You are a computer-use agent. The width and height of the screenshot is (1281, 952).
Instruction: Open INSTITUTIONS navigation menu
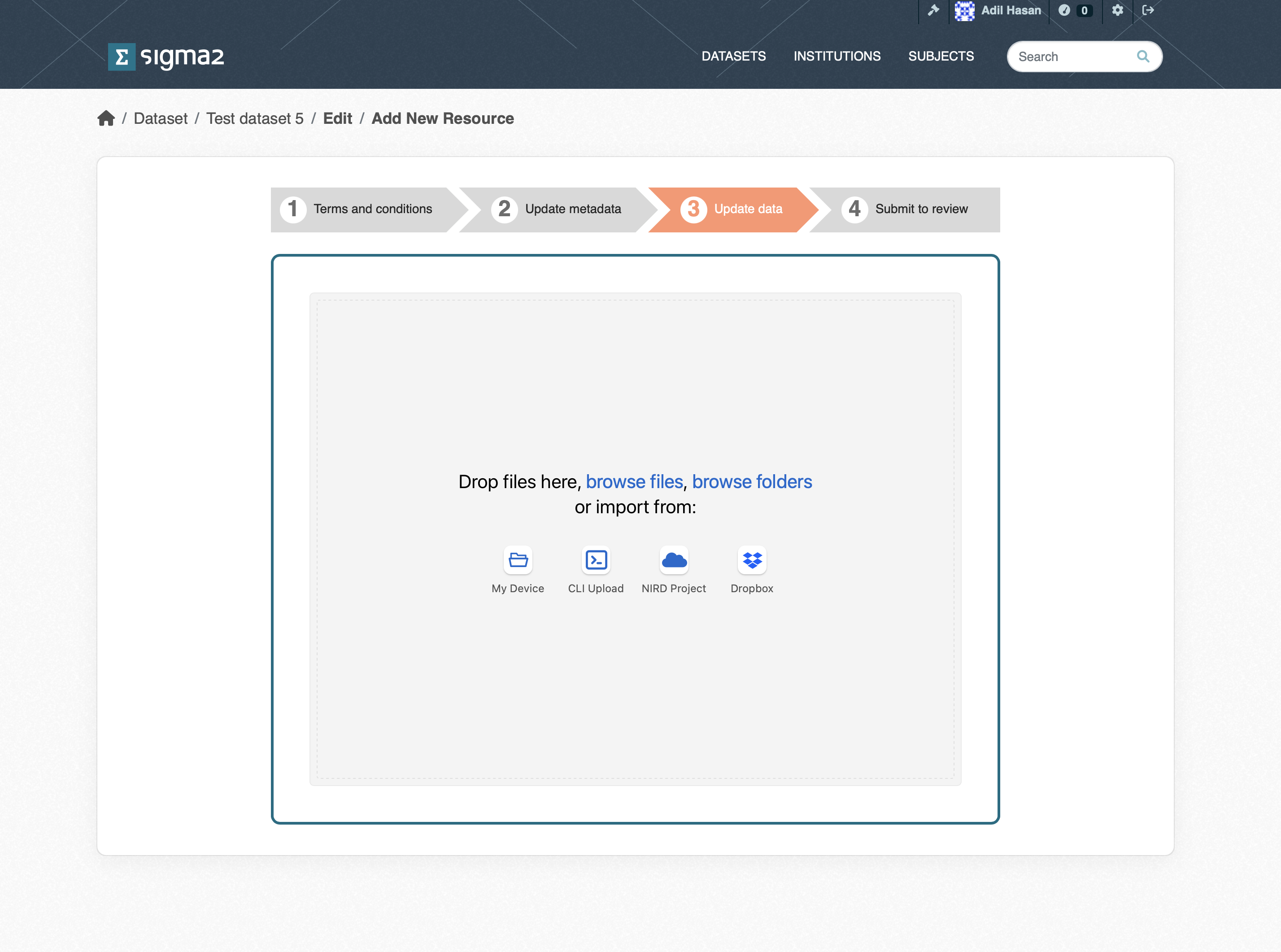[837, 57]
